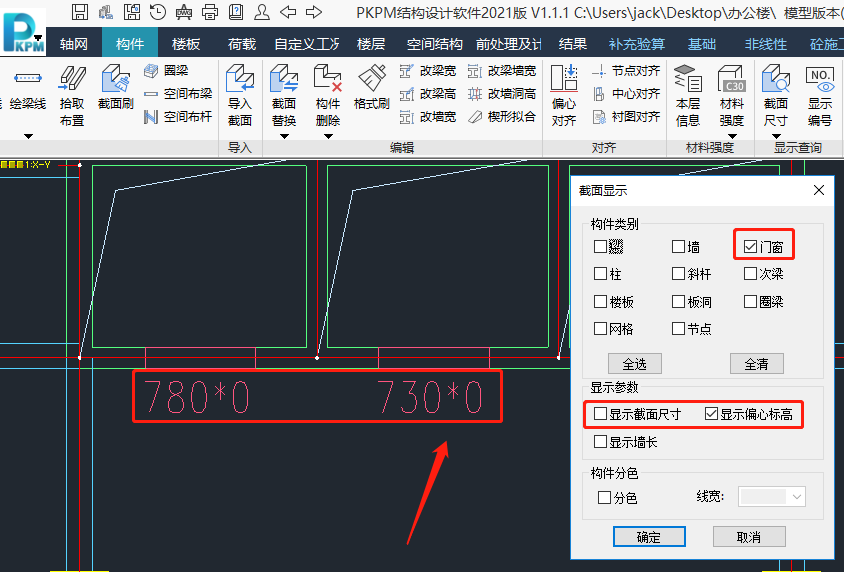The width and height of the screenshot is (844, 572).
Task: Click the 改墙宽 tool
Action: (x=428, y=117)
